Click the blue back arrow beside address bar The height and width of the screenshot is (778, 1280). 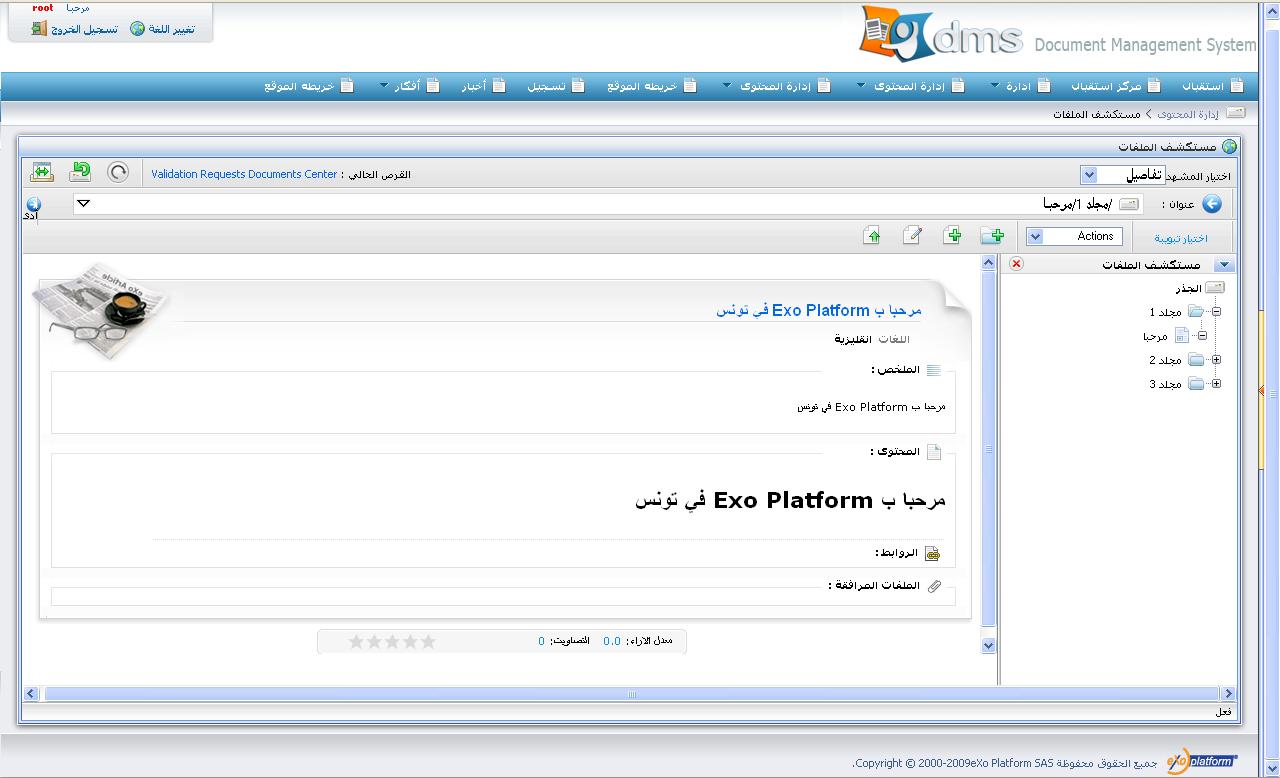pos(1212,204)
